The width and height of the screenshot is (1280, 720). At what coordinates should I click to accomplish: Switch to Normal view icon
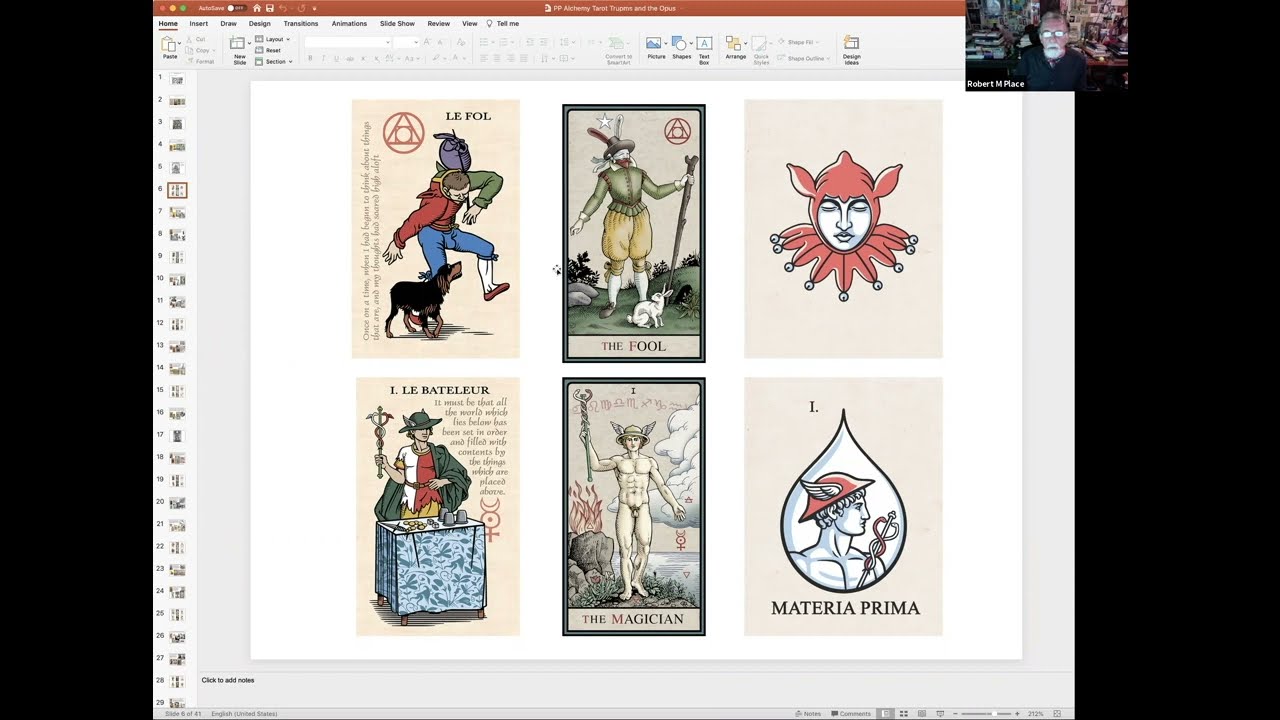click(886, 714)
